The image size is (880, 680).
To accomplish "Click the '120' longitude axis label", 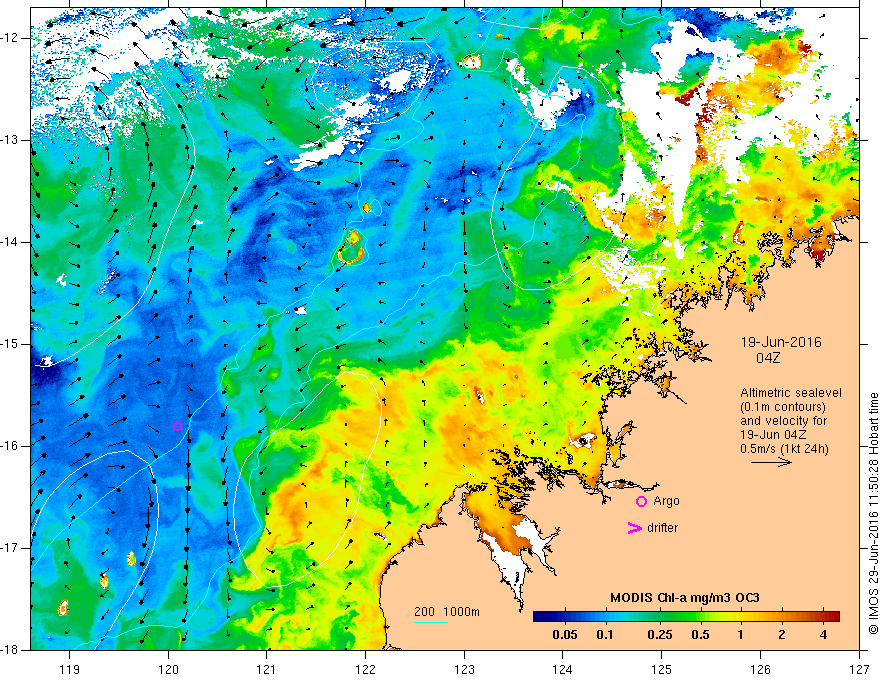I will (168, 669).
